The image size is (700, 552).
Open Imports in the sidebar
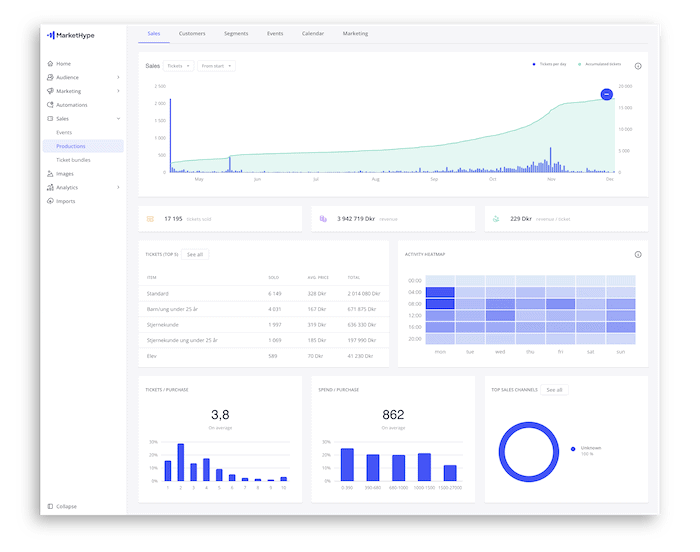pos(65,201)
